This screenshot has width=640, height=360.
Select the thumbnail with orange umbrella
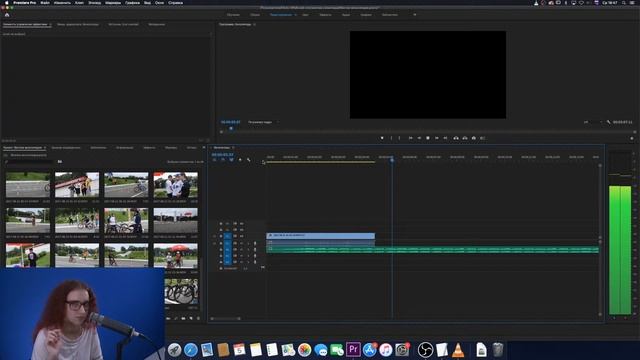[176, 255]
